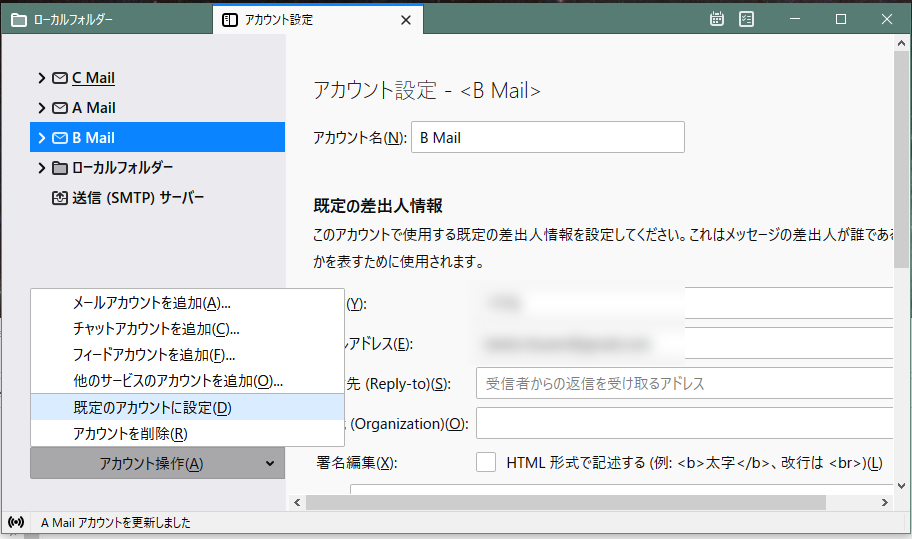Click the online status icon in status bar
Viewport: 912px width, 539px height.
(16, 522)
